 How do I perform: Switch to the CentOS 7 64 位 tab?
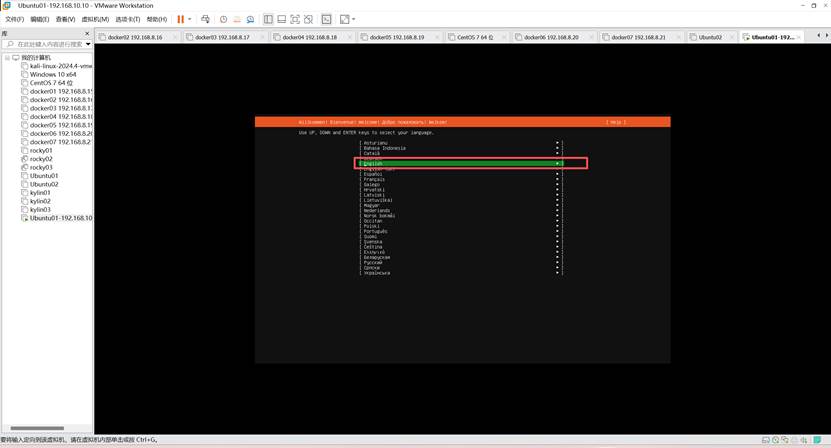475,37
